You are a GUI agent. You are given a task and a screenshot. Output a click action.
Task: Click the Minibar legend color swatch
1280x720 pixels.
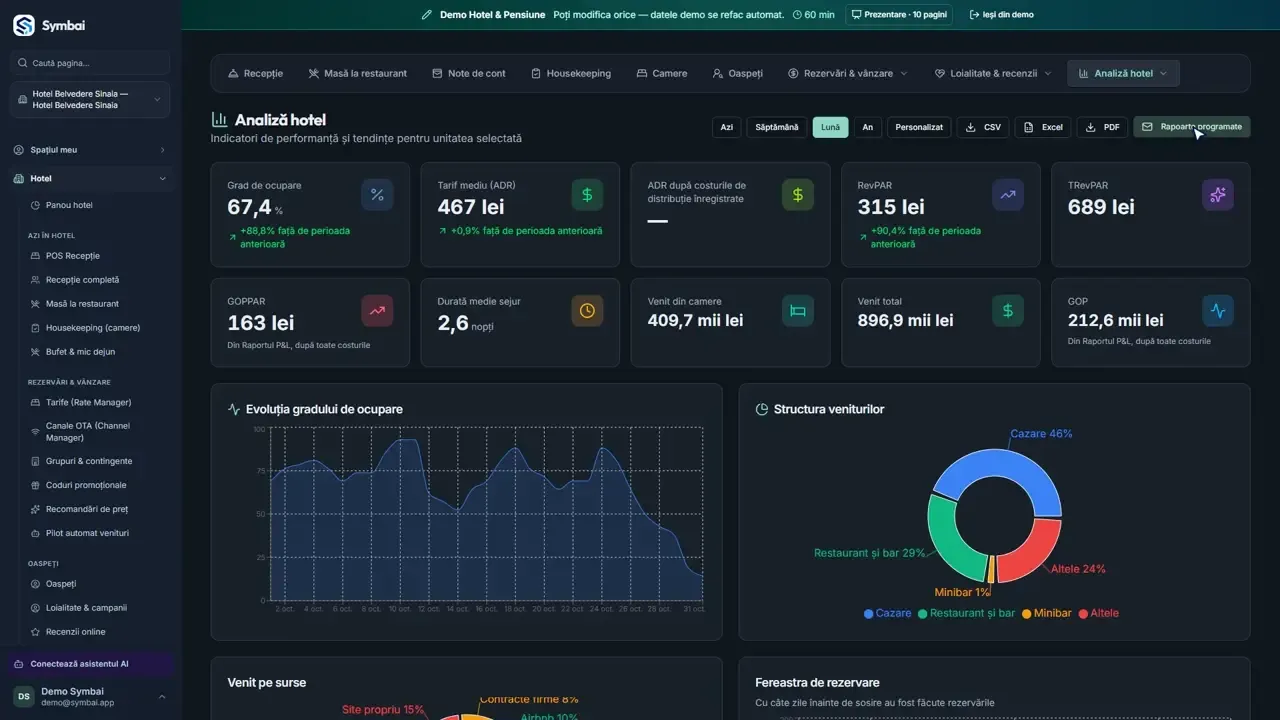coord(1026,613)
